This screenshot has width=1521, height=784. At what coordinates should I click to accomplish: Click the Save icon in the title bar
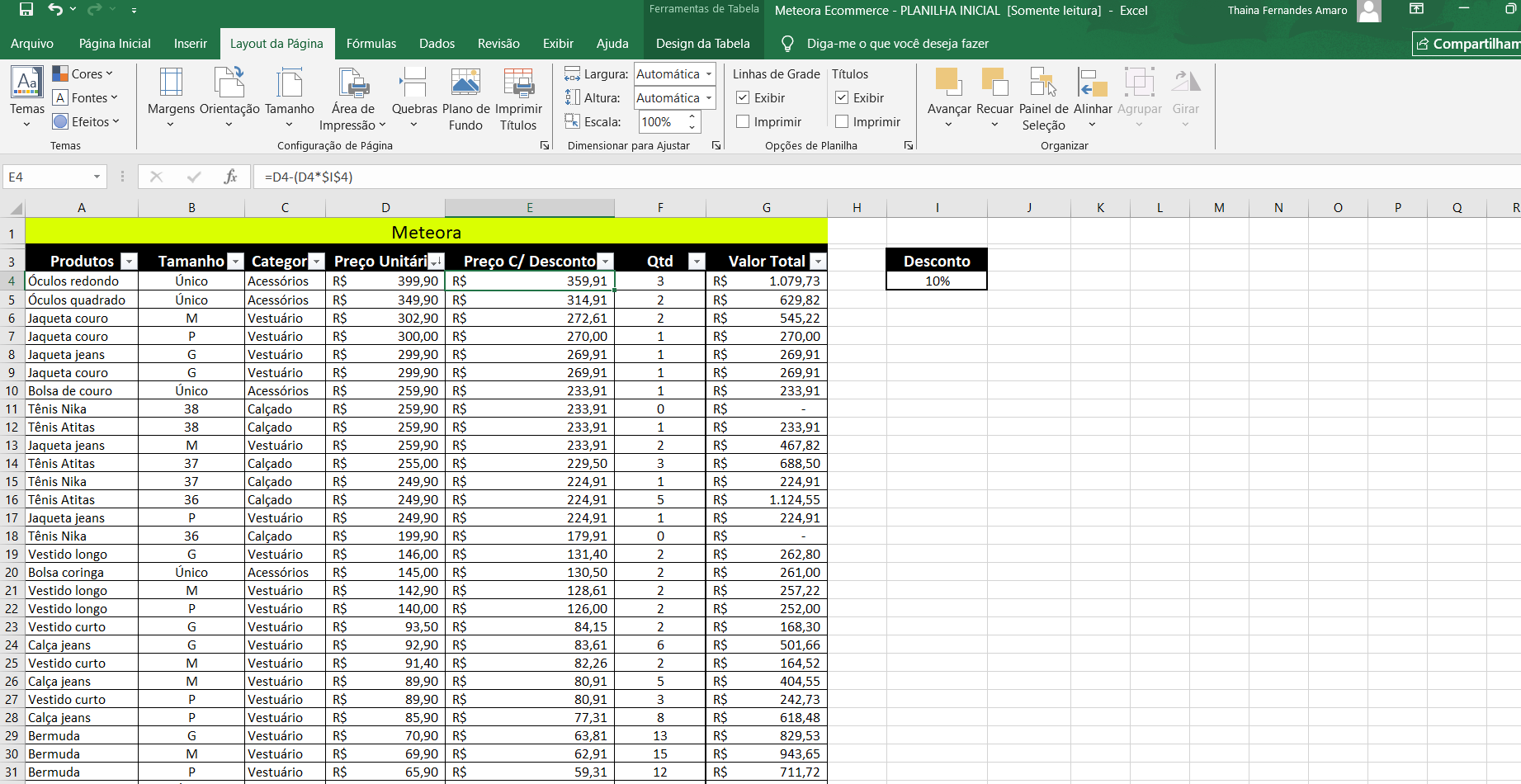(x=26, y=10)
